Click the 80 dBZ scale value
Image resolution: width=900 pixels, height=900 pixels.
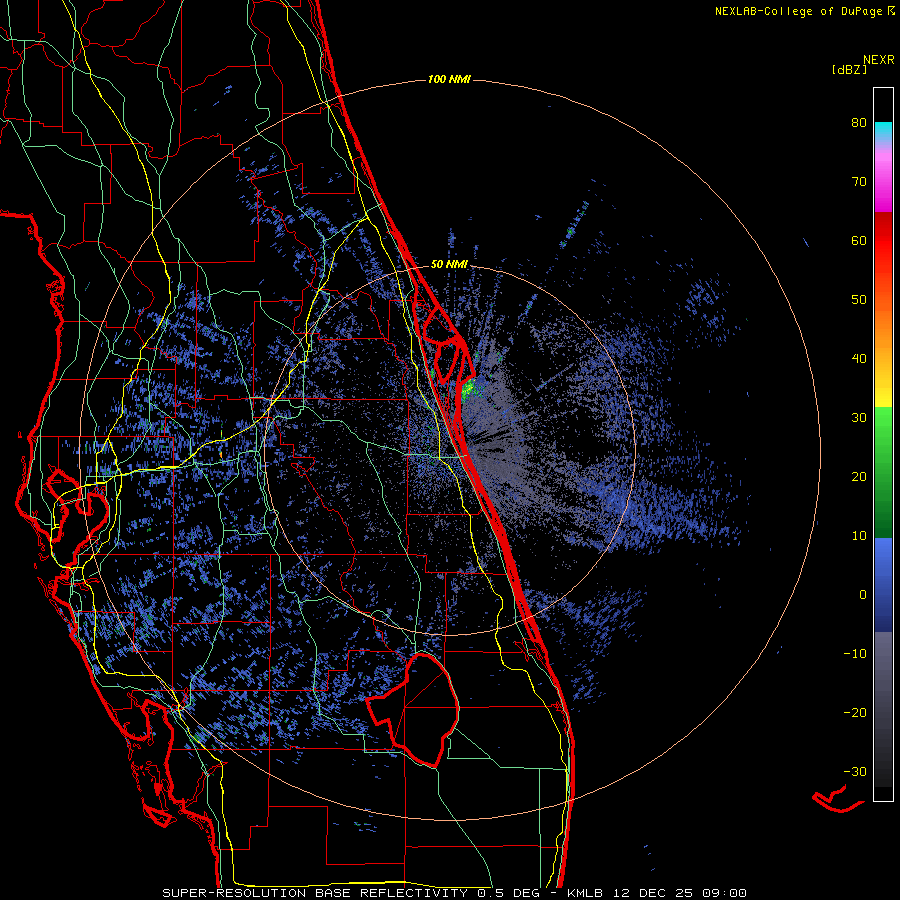pyautogui.click(x=859, y=122)
